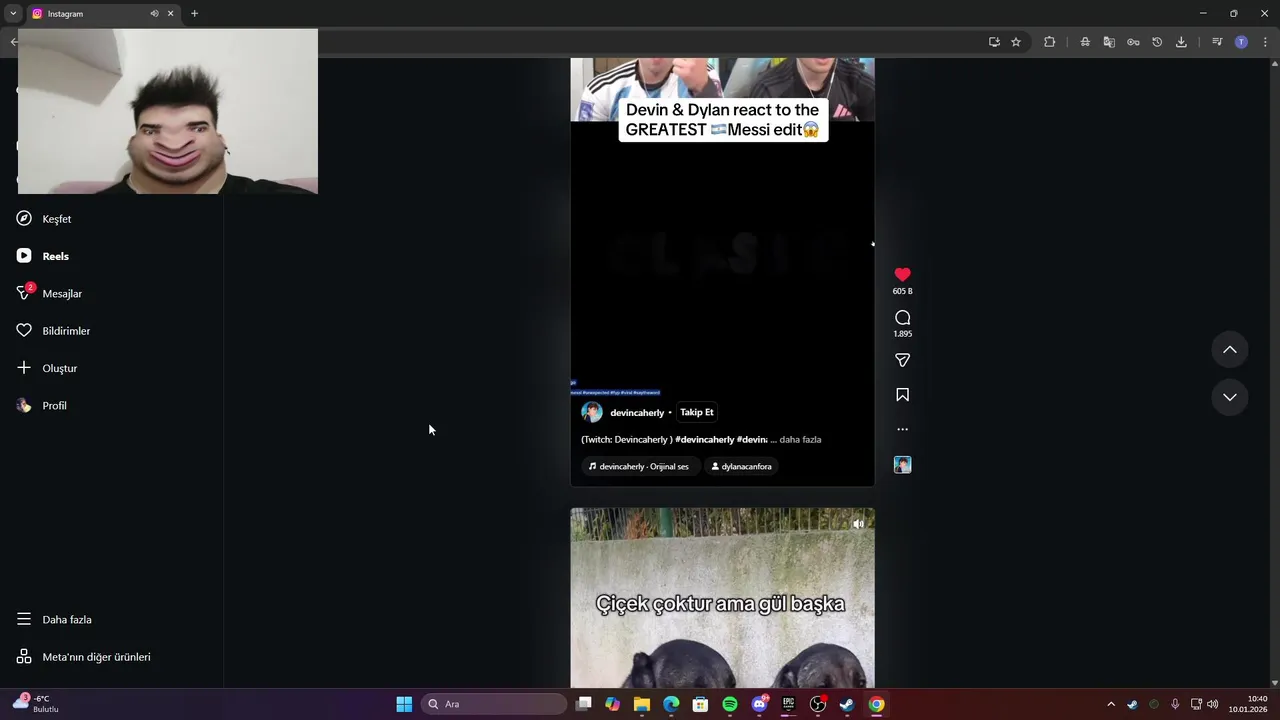Open the reel's three-dot options menu
The image size is (1280, 720).
coord(902,429)
